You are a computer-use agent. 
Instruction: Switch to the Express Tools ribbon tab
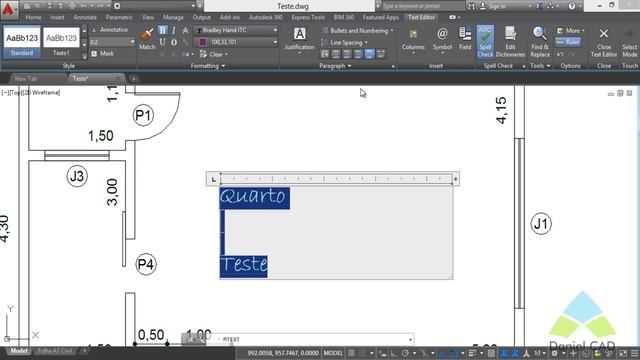[x=308, y=17]
